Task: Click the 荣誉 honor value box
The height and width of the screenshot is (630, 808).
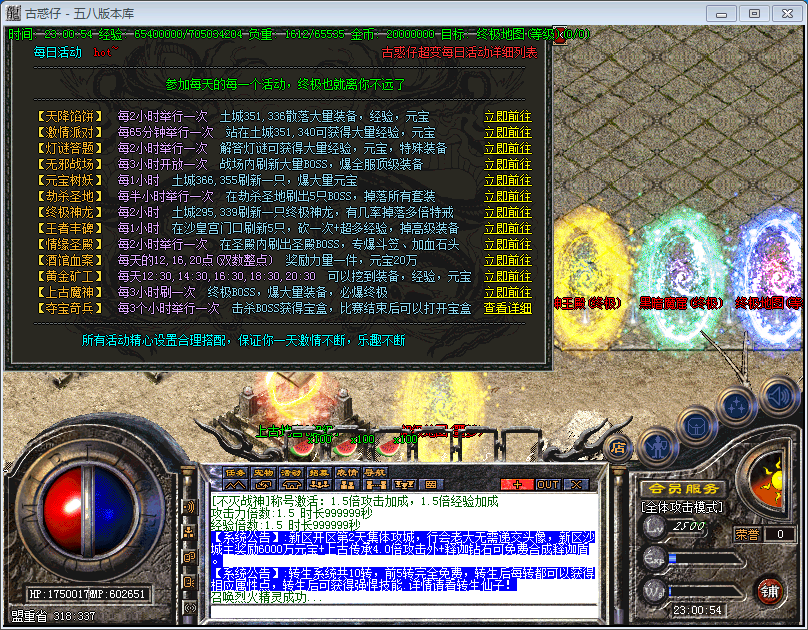Action: tap(780, 534)
